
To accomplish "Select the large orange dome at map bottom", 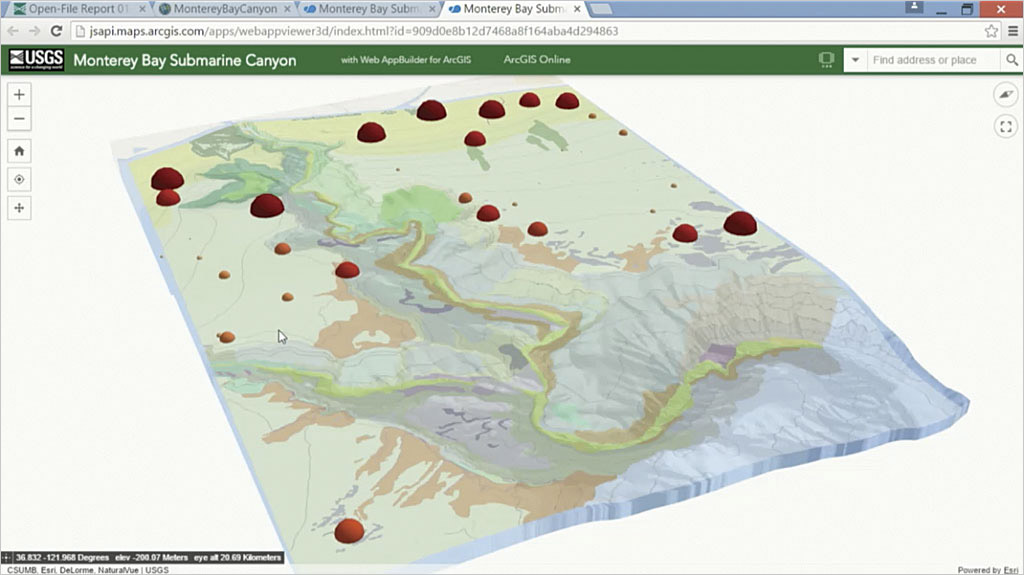I will pyautogui.click(x=349, y=531).
